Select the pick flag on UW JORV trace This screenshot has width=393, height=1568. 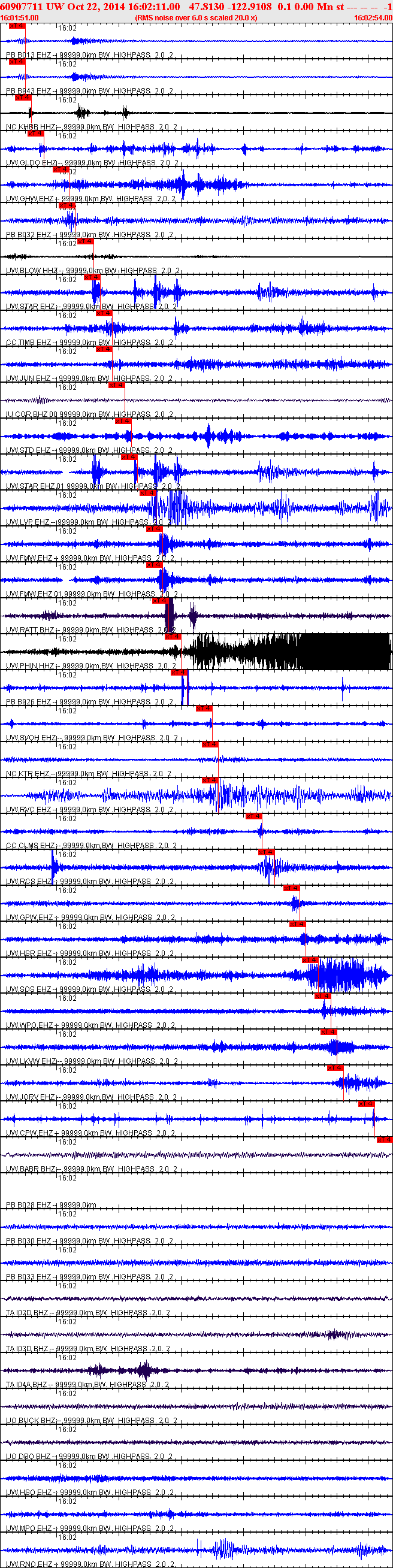point(335,1067)
